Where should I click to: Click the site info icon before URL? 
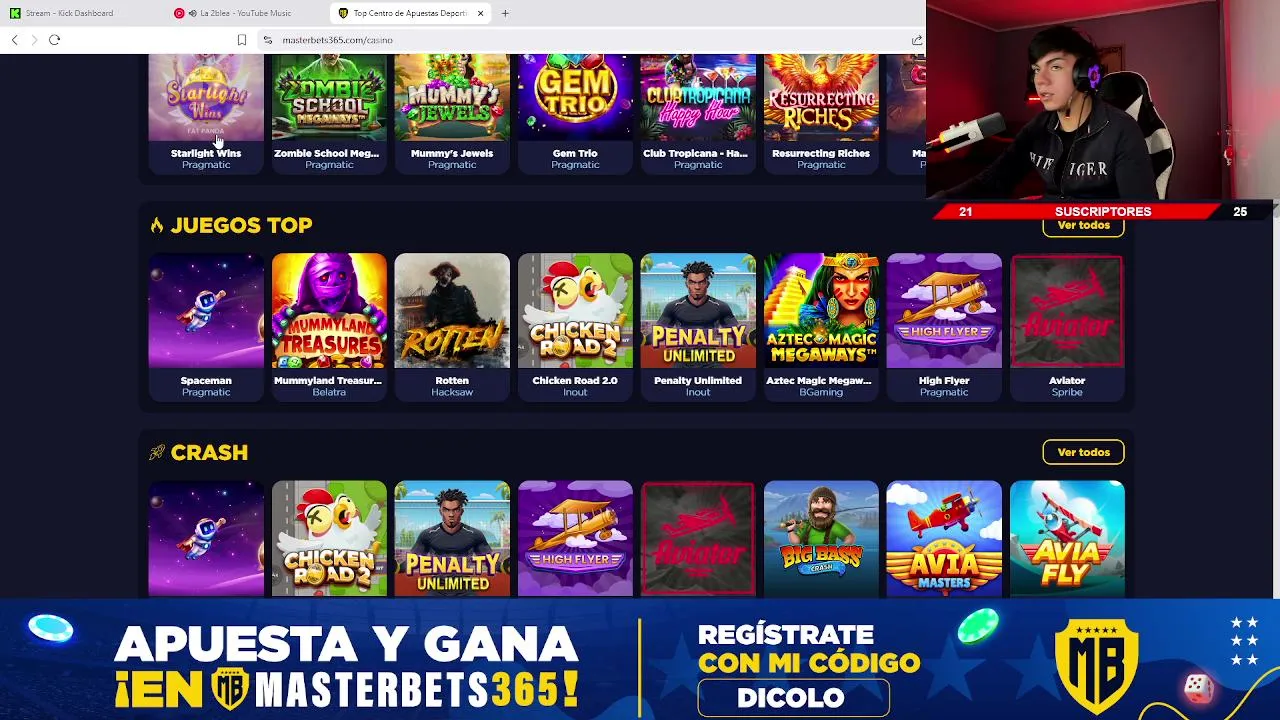pyautogui.click(x=268, y=40)
